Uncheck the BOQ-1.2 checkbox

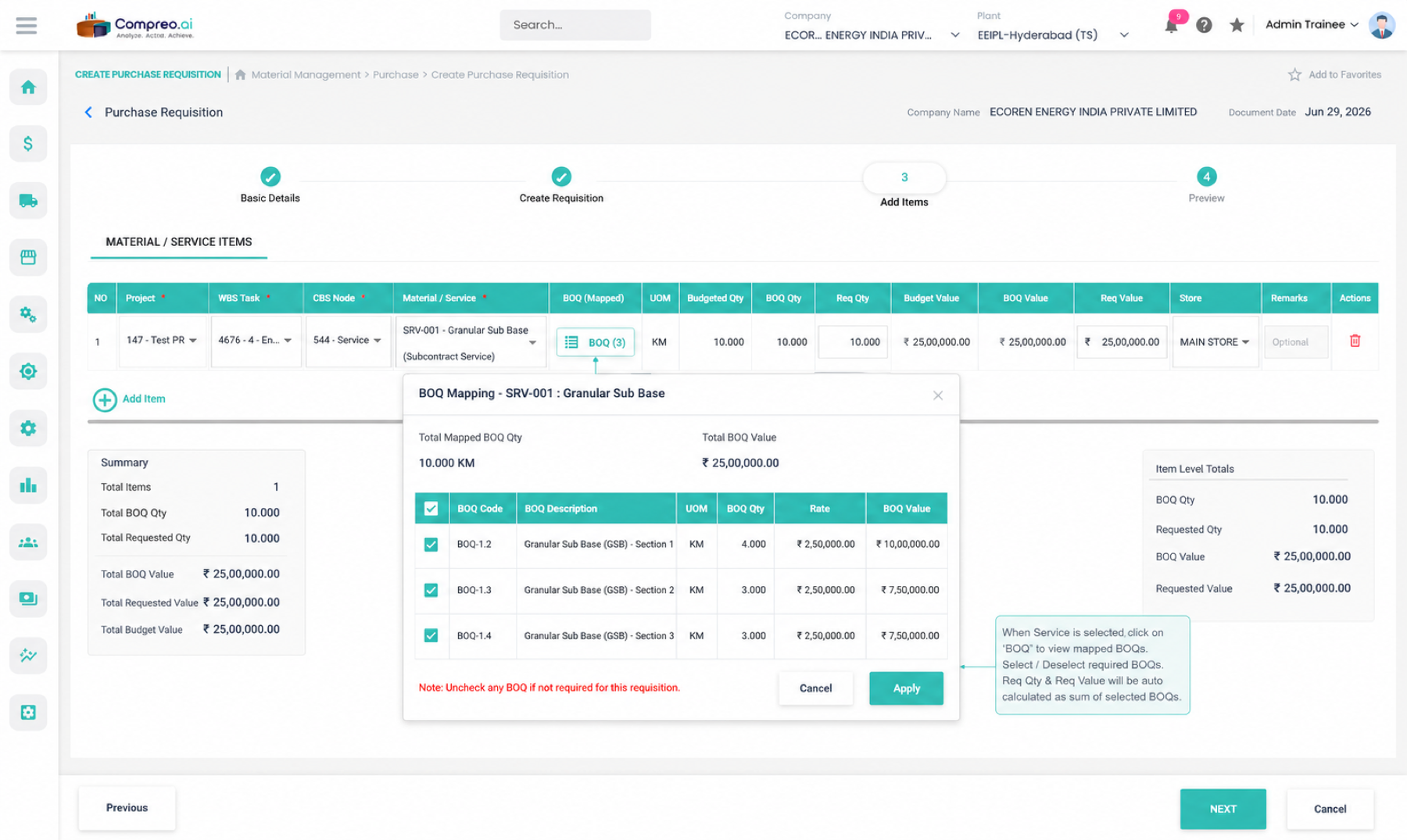(431, 545)
